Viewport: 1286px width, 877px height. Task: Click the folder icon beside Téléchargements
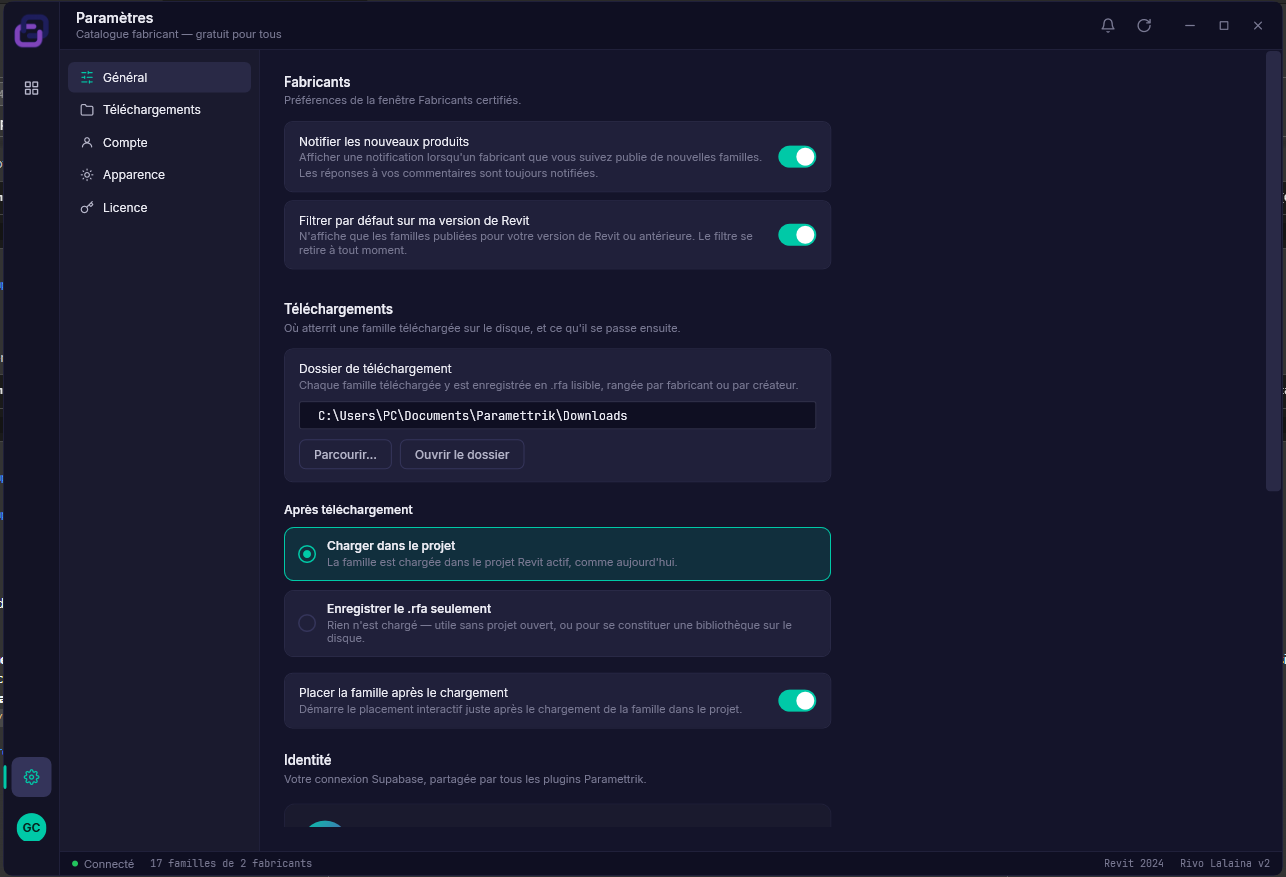tap(87, 110)
